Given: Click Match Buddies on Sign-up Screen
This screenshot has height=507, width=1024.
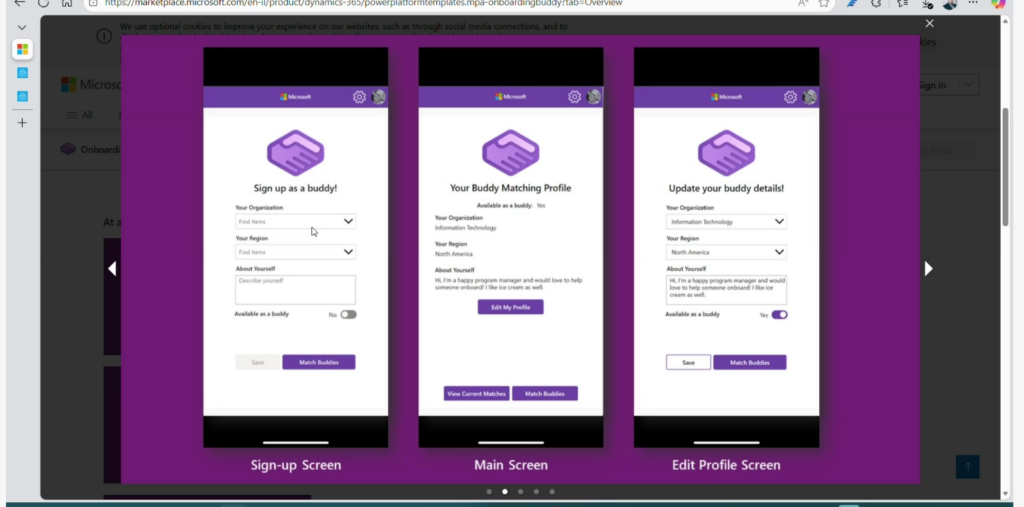Looking at the screenshot, I should pos(319,362).
